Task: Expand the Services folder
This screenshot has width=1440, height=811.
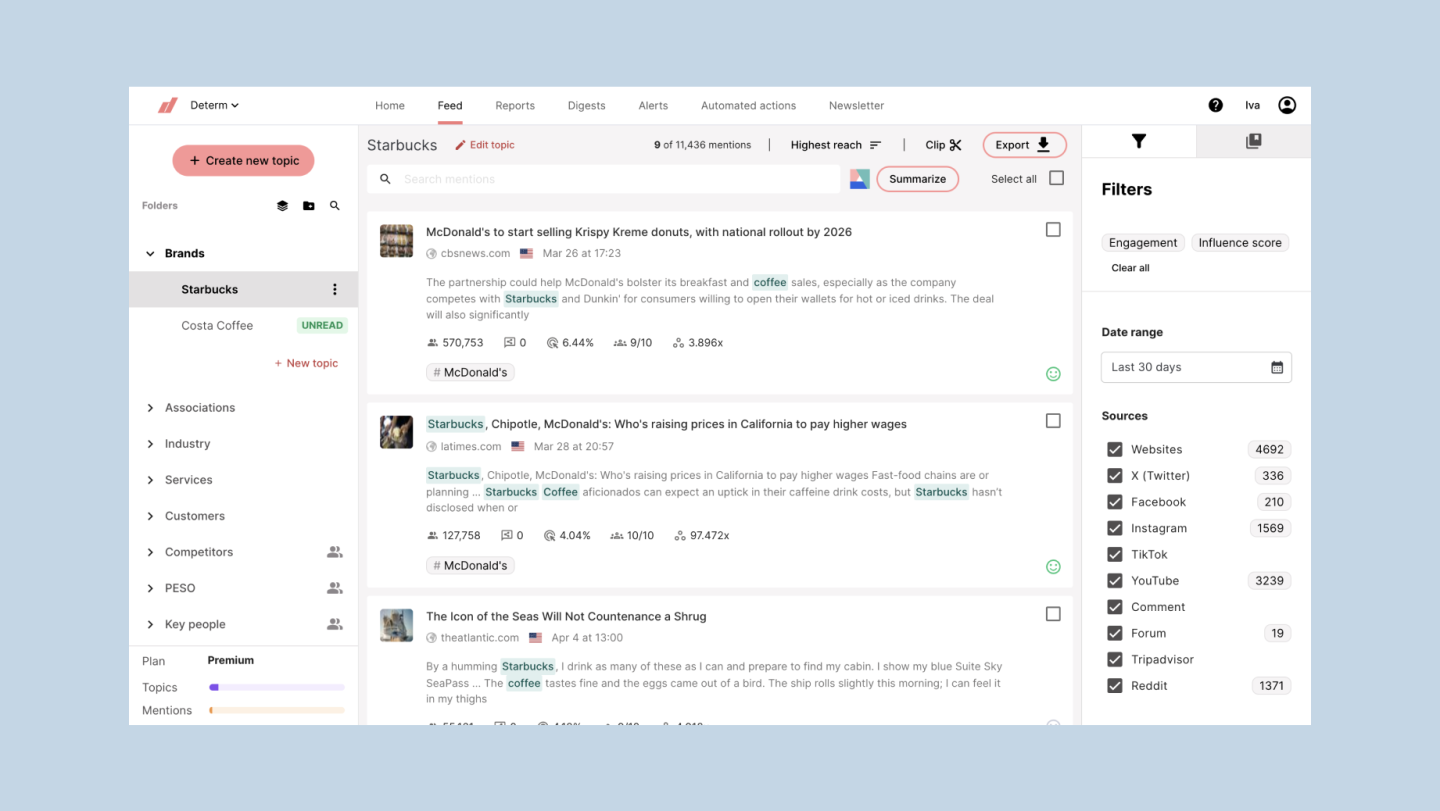Action: [150, 480]
